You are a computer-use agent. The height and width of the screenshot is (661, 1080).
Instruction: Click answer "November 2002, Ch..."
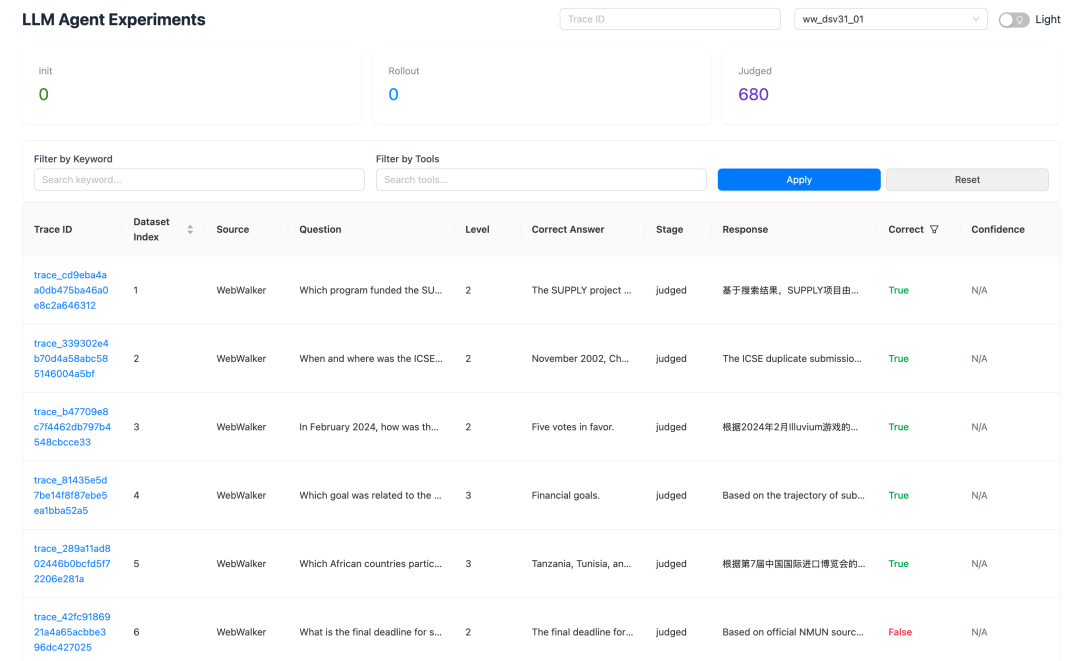(580, 358)
